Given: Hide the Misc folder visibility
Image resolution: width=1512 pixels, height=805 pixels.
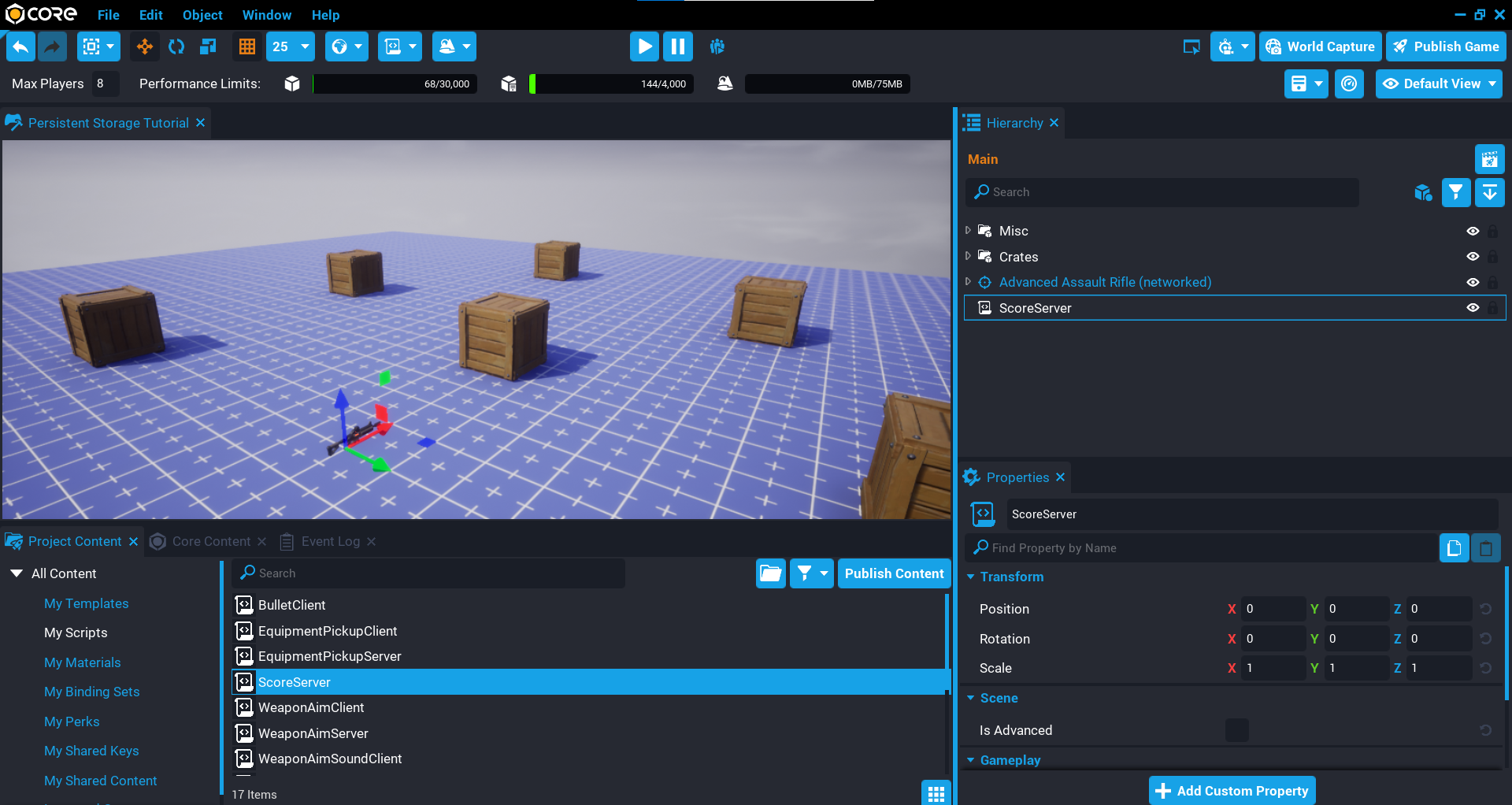Looking at the screenshot, I should pos(1473,232).
